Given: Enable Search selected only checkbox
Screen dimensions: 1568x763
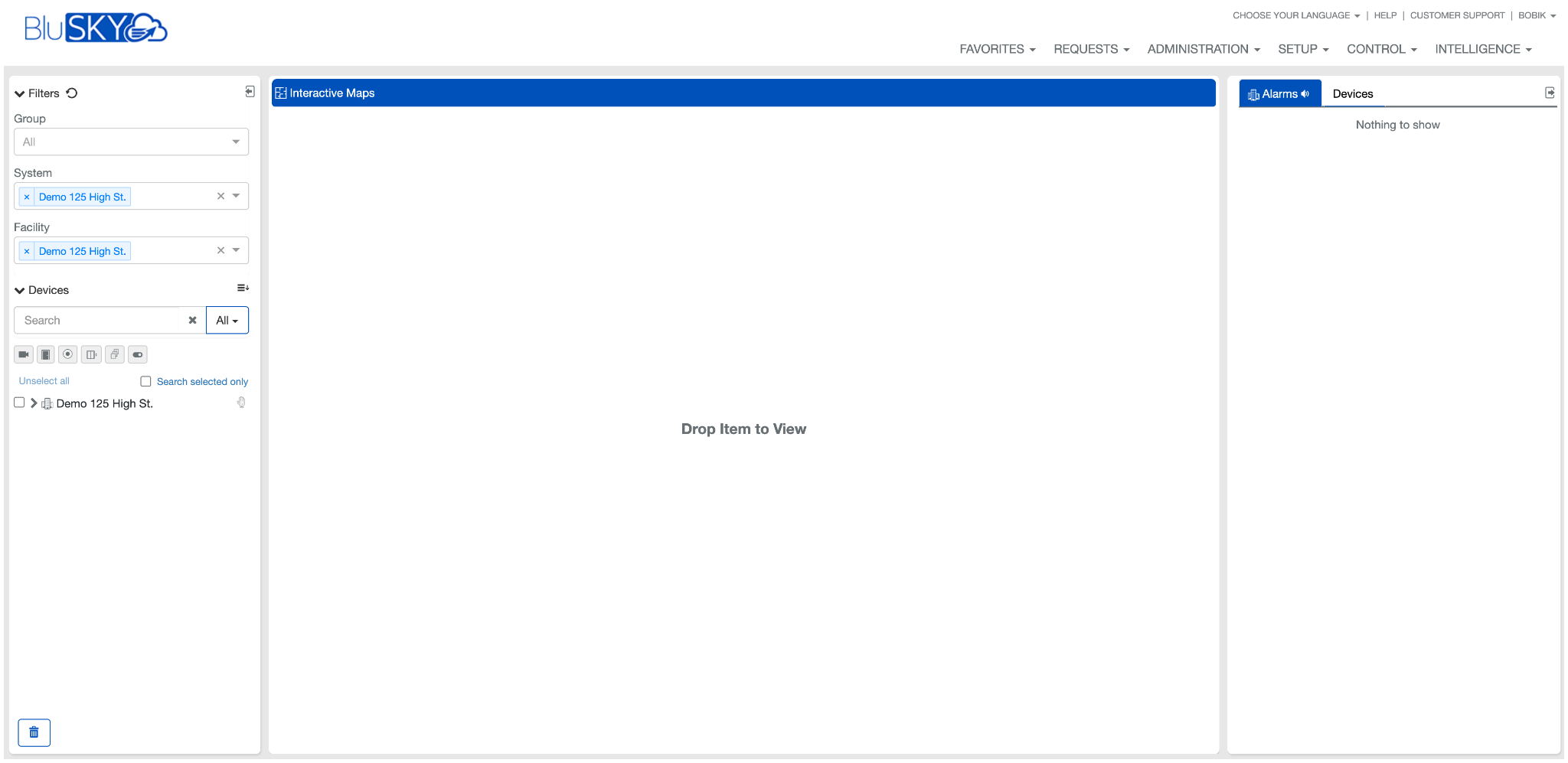Looking at the screenshot, I should click(x=145, y=381).
